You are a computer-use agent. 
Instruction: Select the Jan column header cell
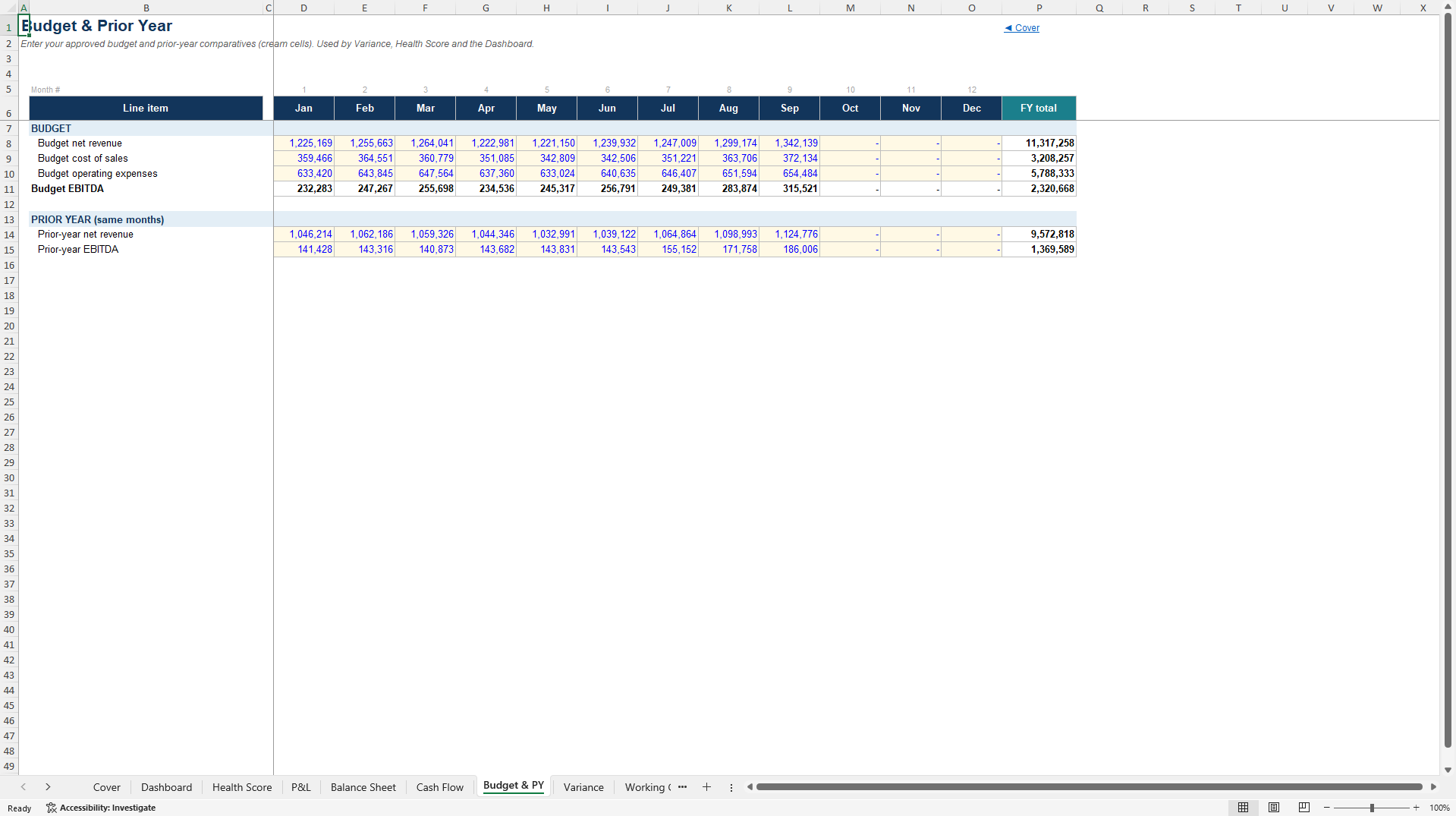(303, 108)
